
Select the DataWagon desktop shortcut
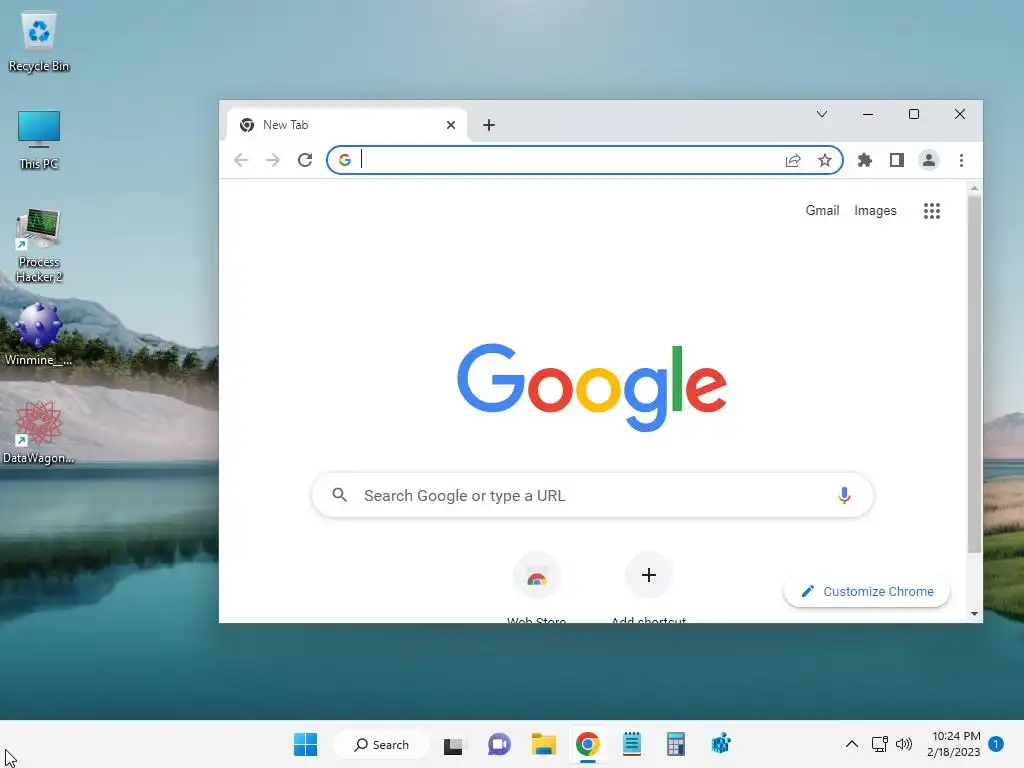pyautogui.click(x=38, y=432)
